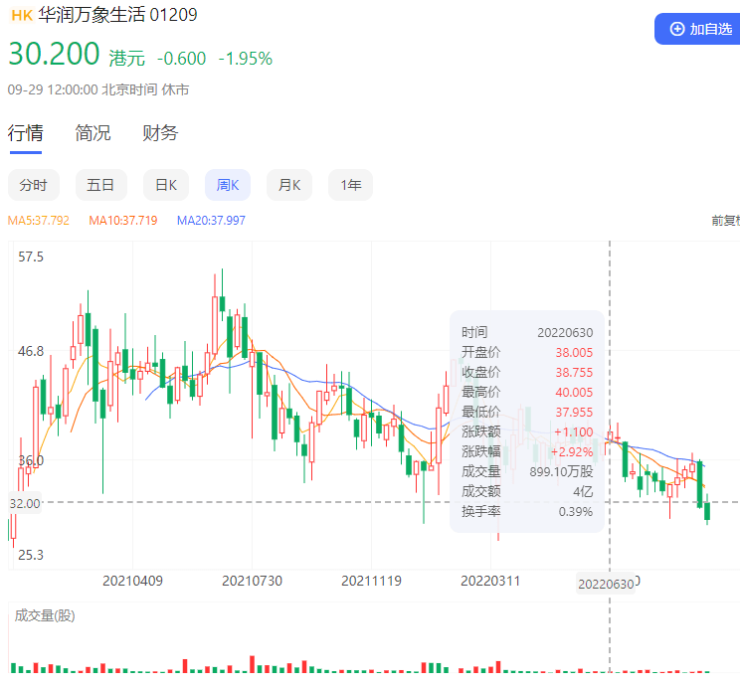This screenshot has width=740, height=688.
Task: Click tooltip low price 37.955
Action: coord(574,412)
